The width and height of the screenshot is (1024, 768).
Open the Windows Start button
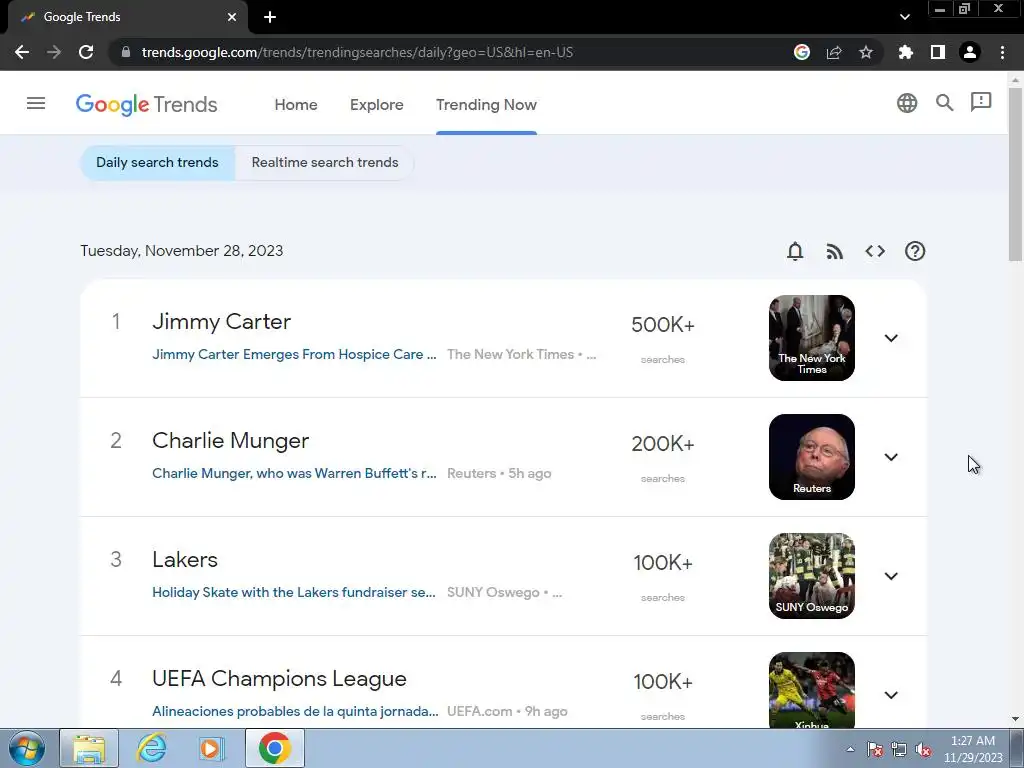[27, 748]
